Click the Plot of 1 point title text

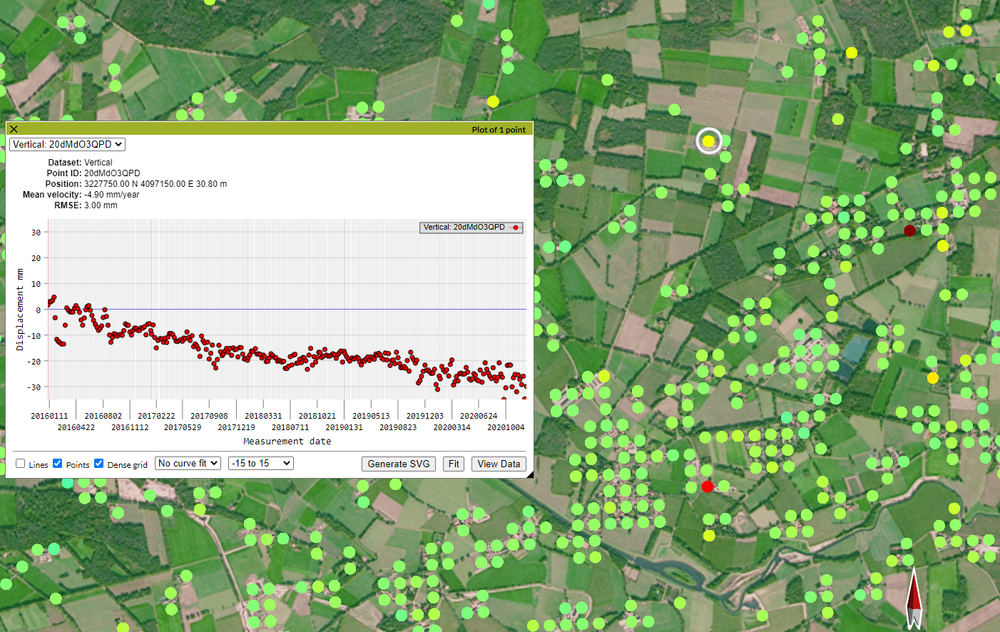tap(499, 129)
